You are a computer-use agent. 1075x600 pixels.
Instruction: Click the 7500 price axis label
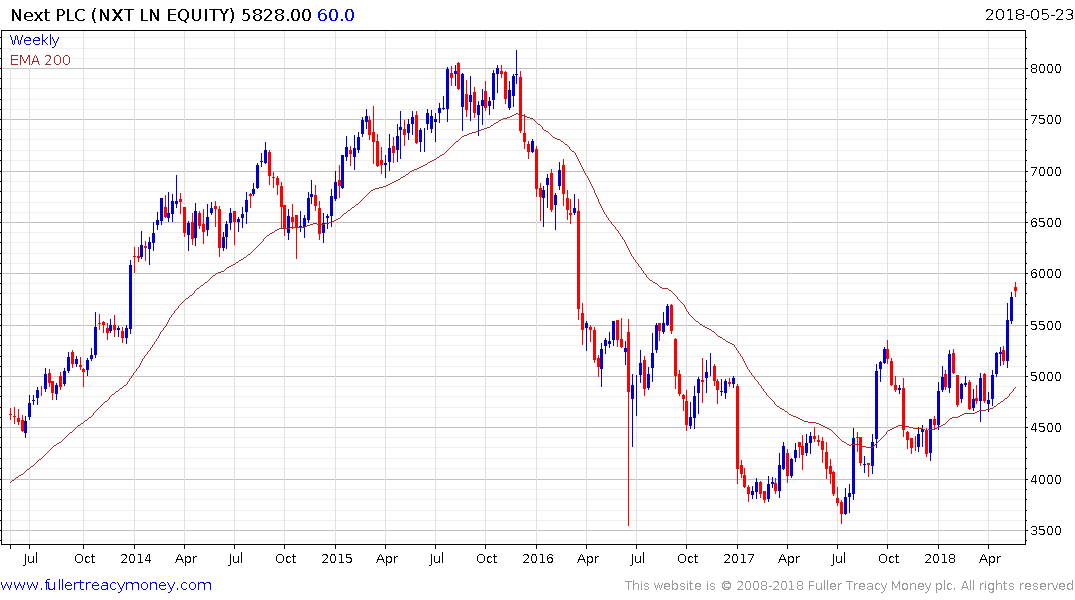[x=1046, y=120]
